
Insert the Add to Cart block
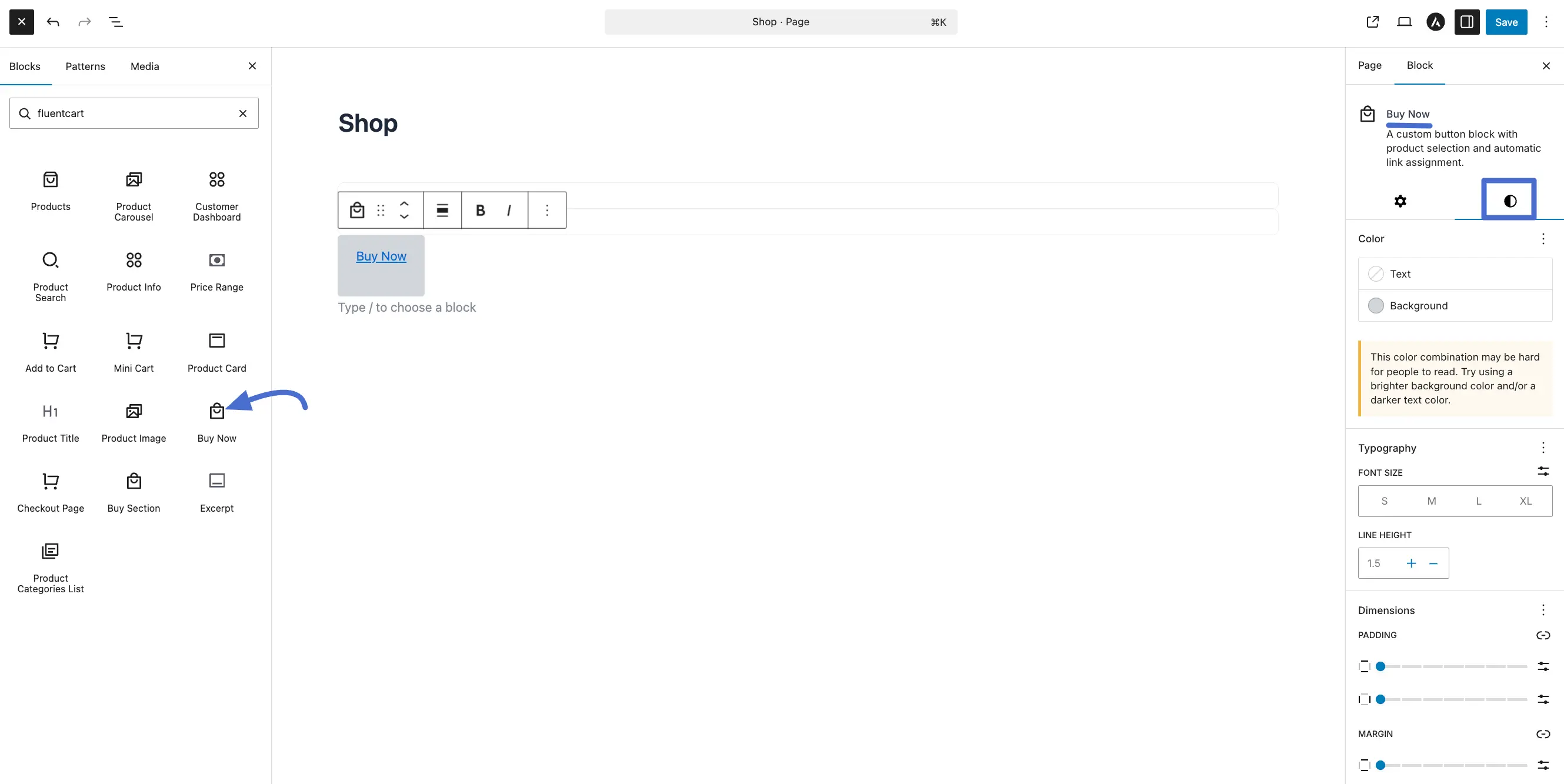[x=51, y=352]
